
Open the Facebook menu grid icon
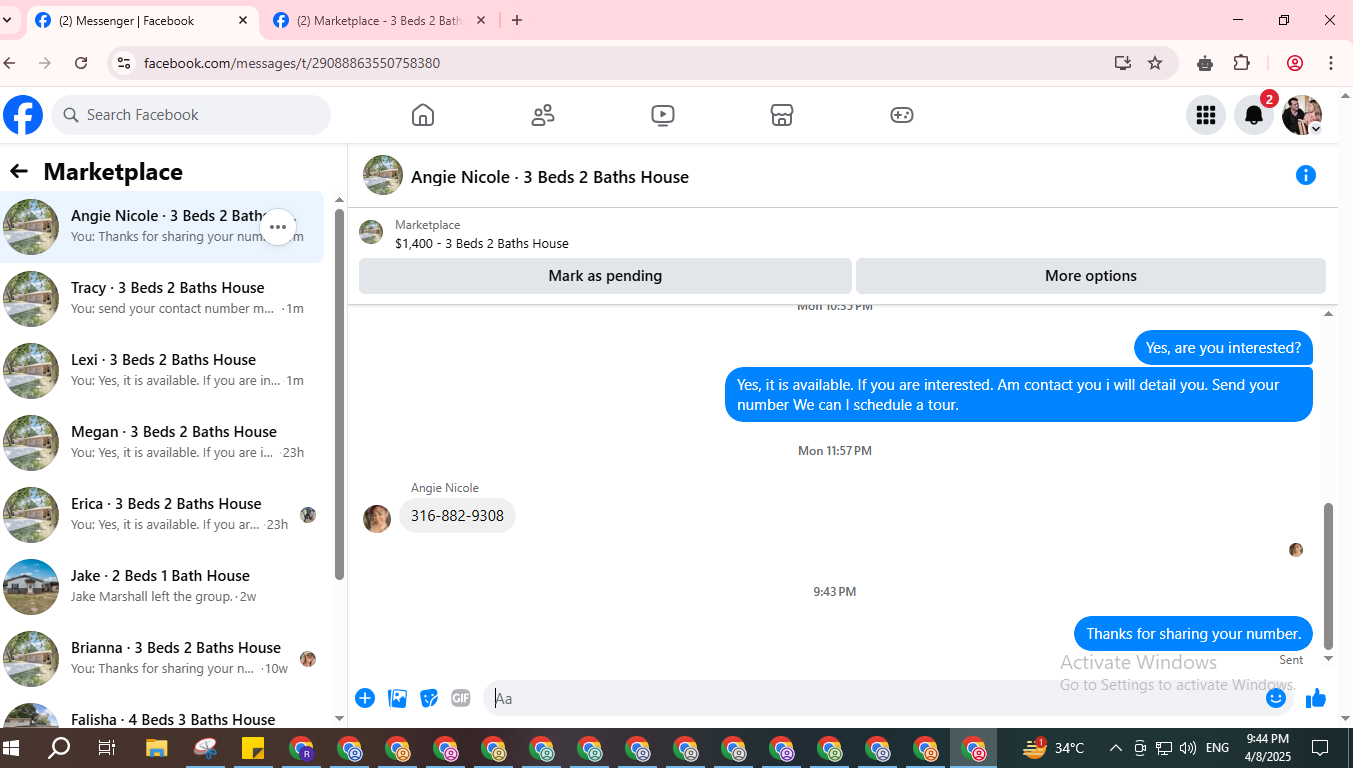coord(1206,115)
